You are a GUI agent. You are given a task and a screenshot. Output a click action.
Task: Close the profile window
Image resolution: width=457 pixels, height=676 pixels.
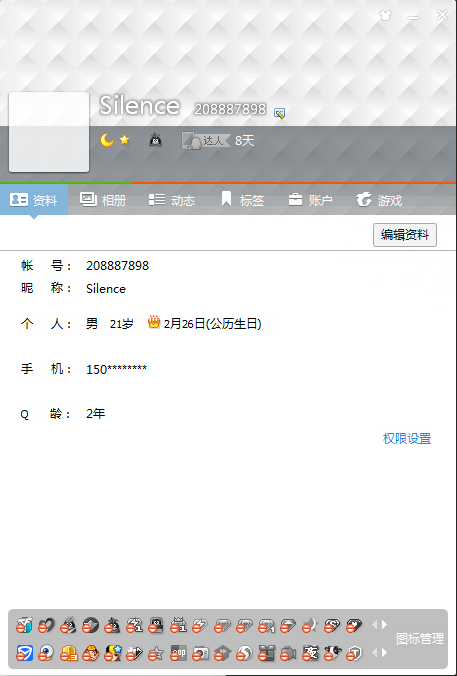tap(442, 15)
